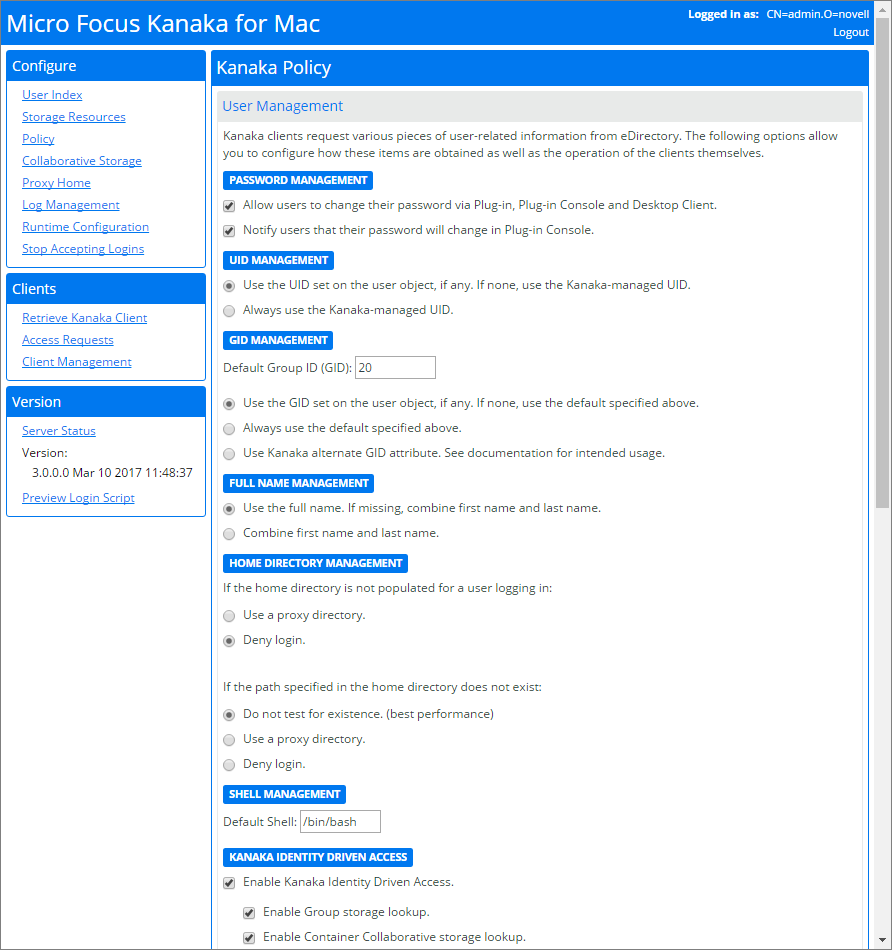Select always use Kanaka-managed UID
893x950 pixels.
[229, 311]
